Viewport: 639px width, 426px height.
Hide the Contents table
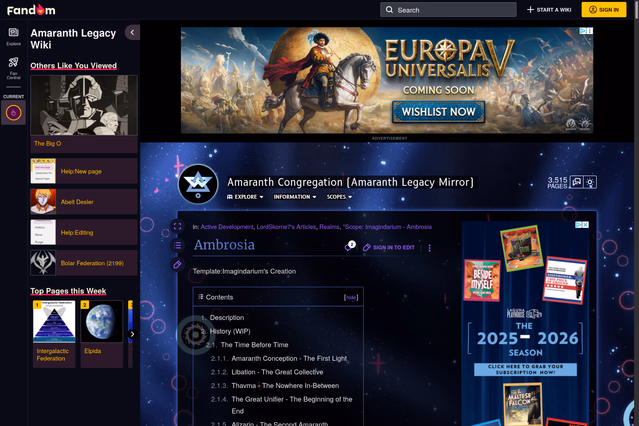click(350, 297)
